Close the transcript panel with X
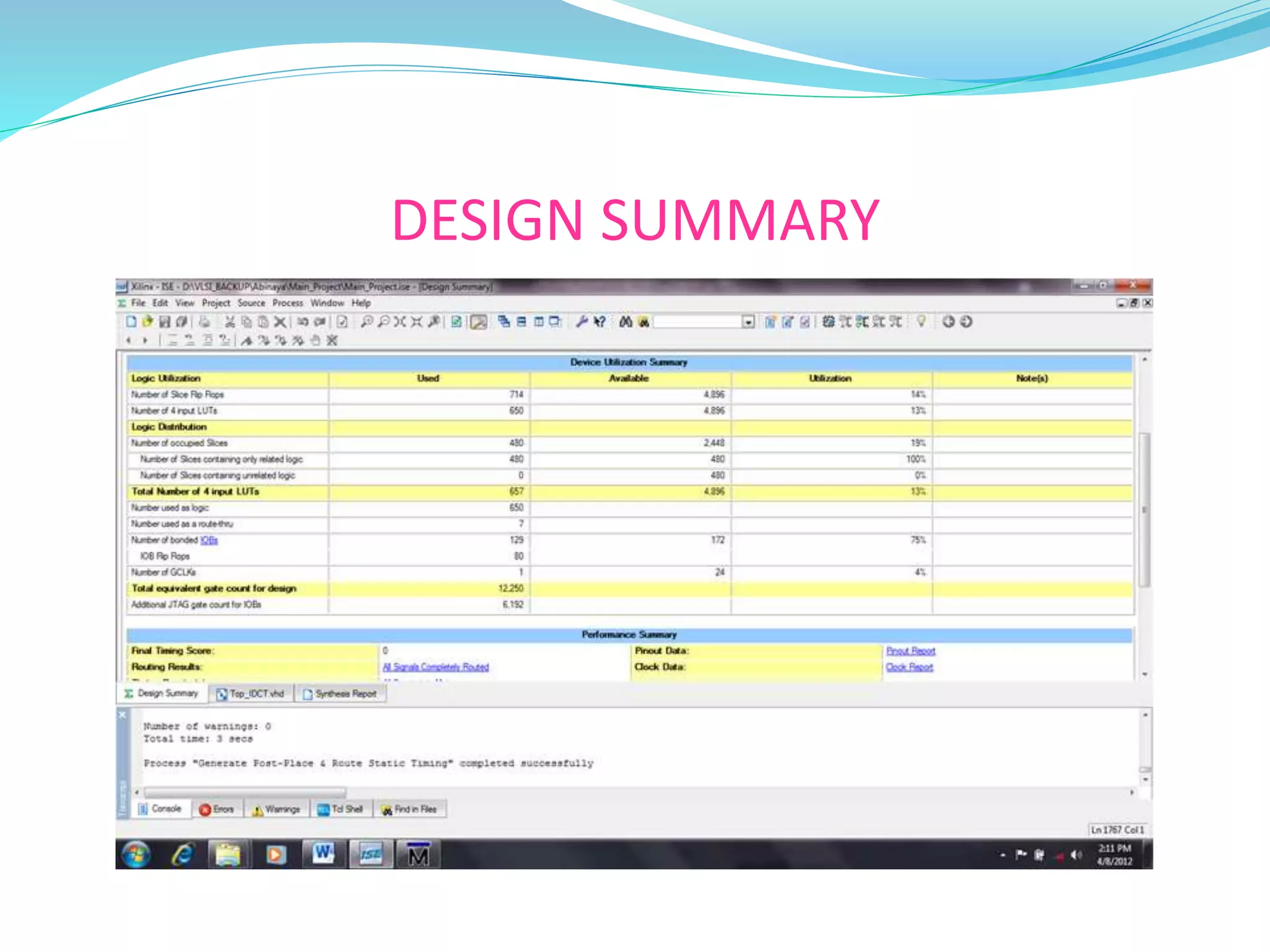This screenshot has height=952, width=1270. coord(122,715)
